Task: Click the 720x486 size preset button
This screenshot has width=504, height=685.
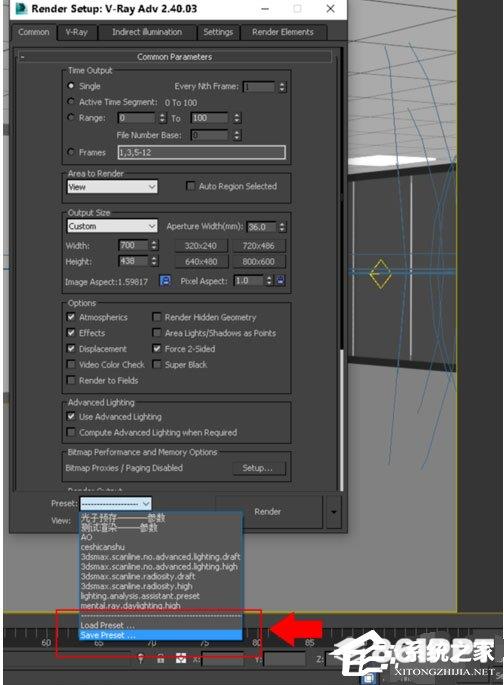Action: 259,246
